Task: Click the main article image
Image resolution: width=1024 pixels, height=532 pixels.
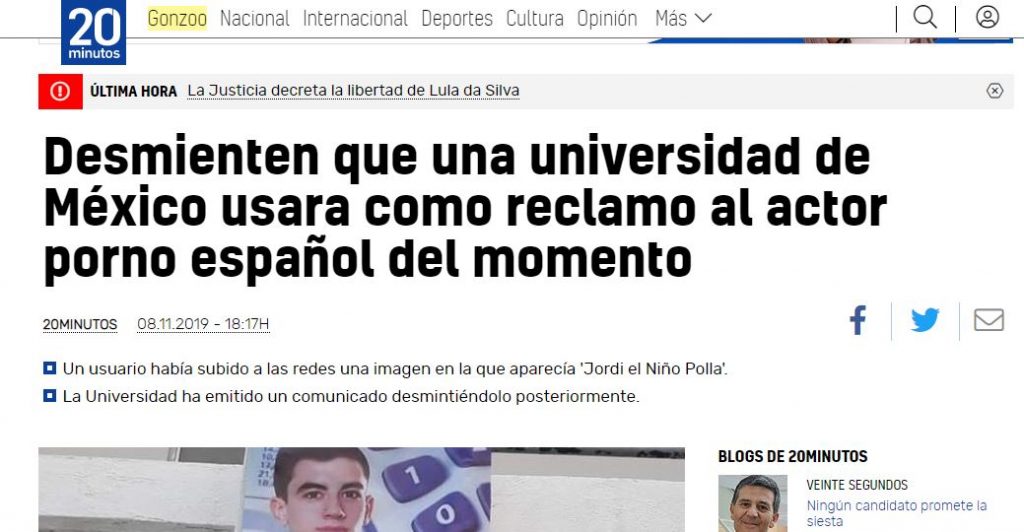Action: point(362,490)
